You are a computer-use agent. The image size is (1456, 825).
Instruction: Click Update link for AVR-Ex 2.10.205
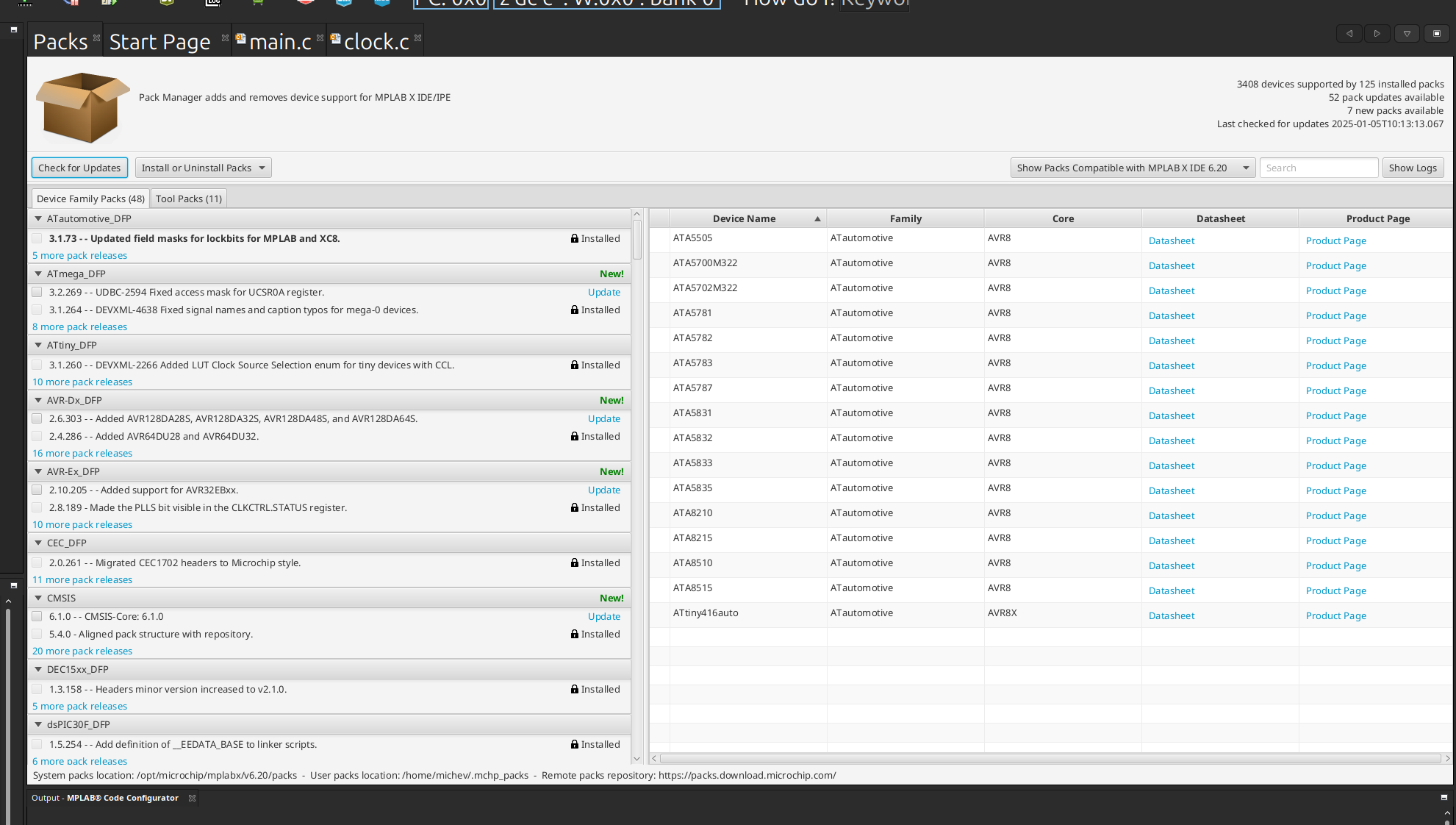(x=604, y=490)
